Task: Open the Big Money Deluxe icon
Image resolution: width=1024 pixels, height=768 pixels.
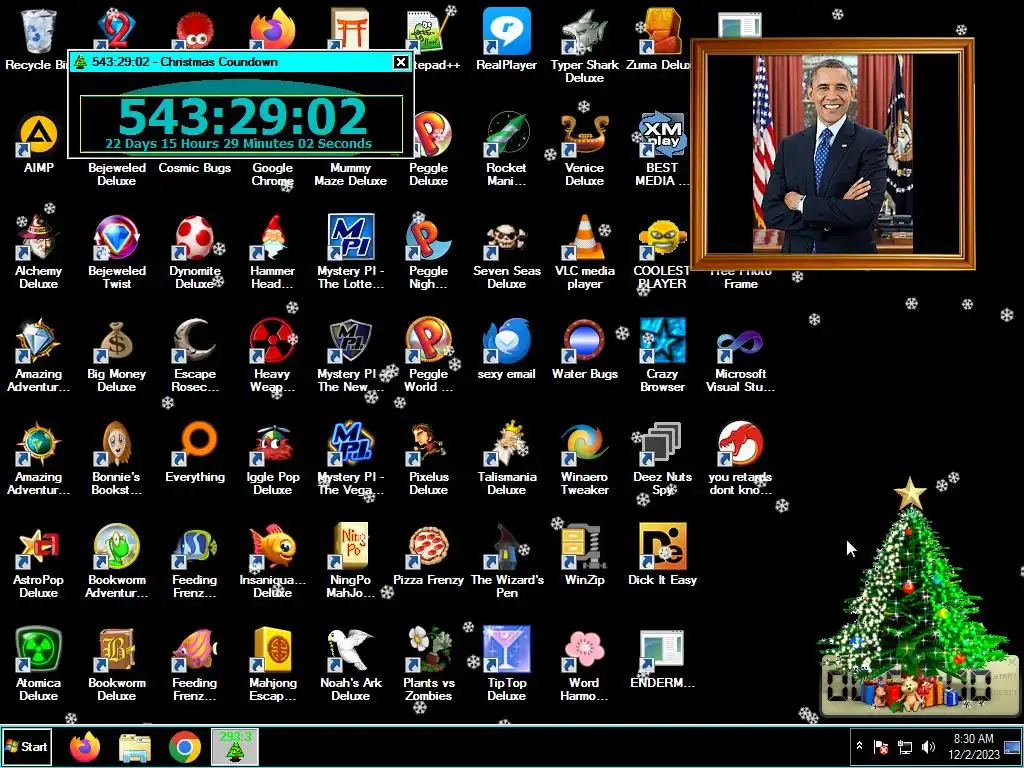Action: (116, 355)
